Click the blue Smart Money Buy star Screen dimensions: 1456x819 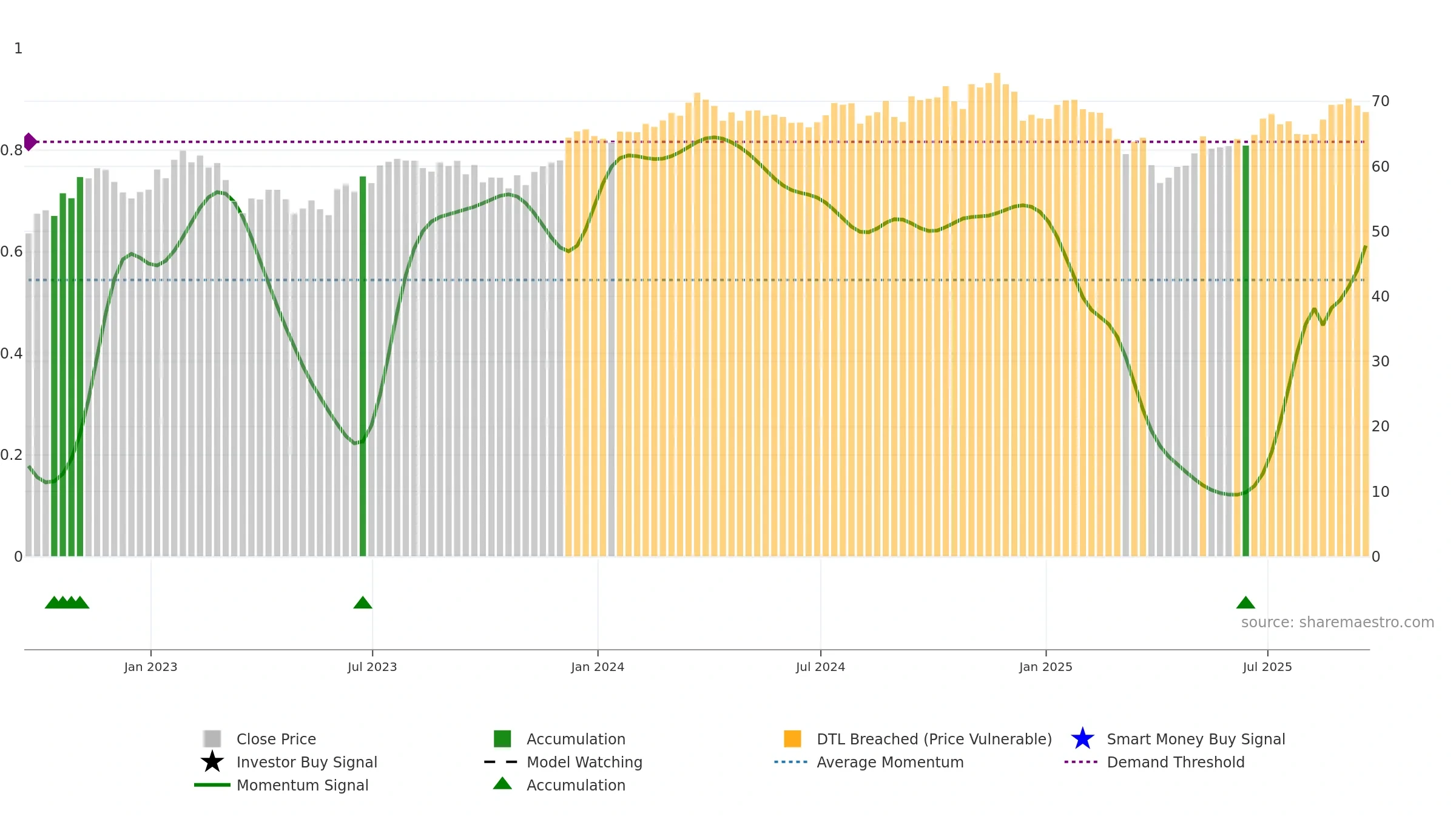click(1082, 739)
